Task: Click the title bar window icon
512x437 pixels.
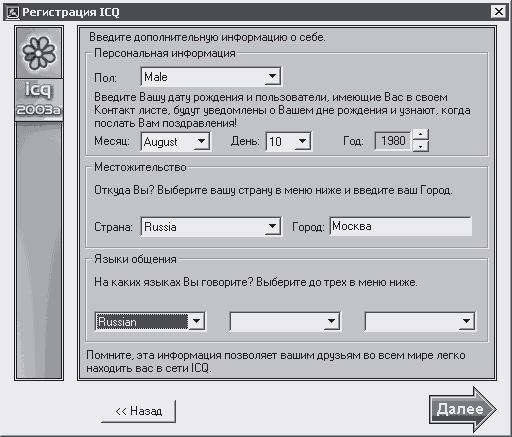Action: point(13,12)
